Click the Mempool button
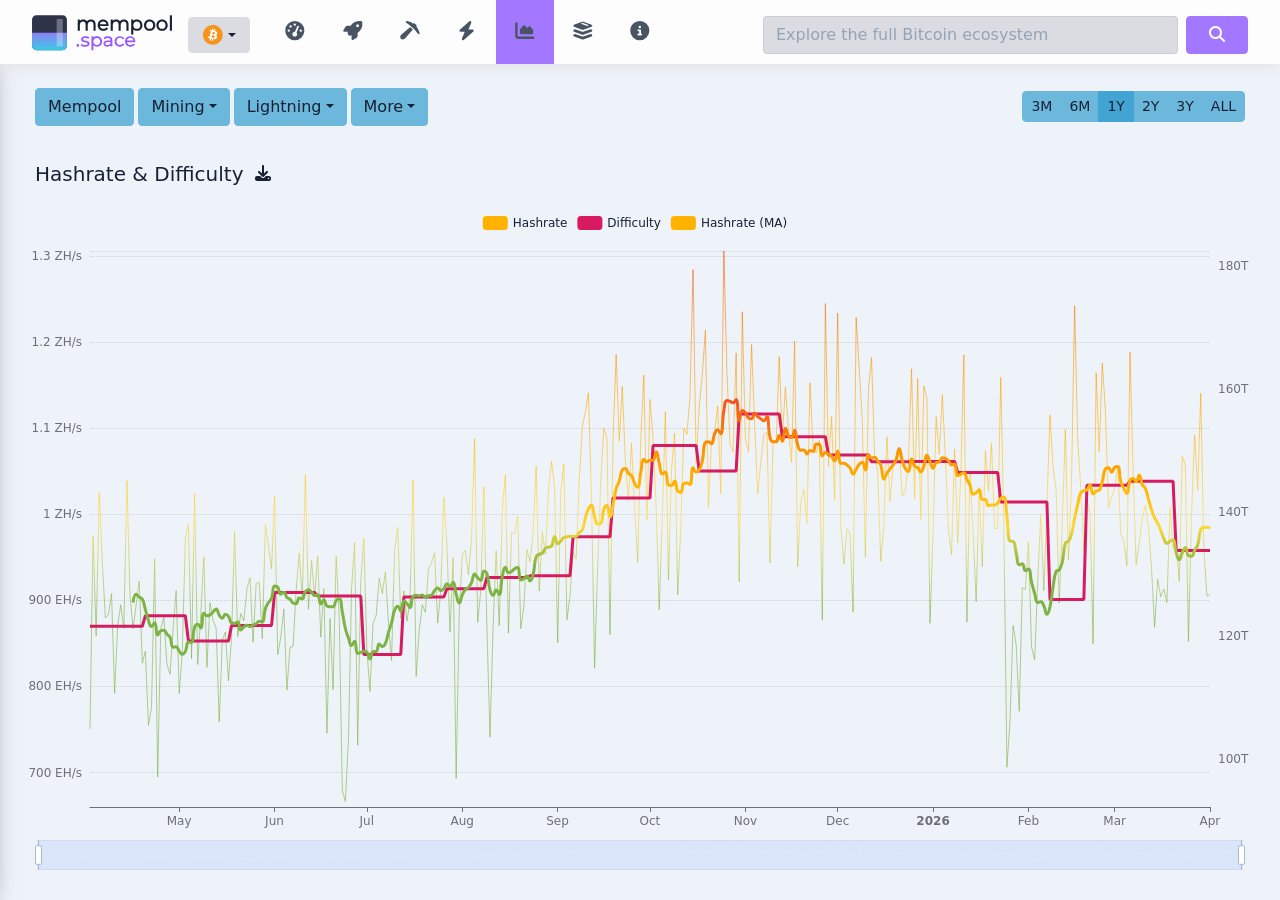The height and width of the screenshot is (900, 1280). [84, 106]
